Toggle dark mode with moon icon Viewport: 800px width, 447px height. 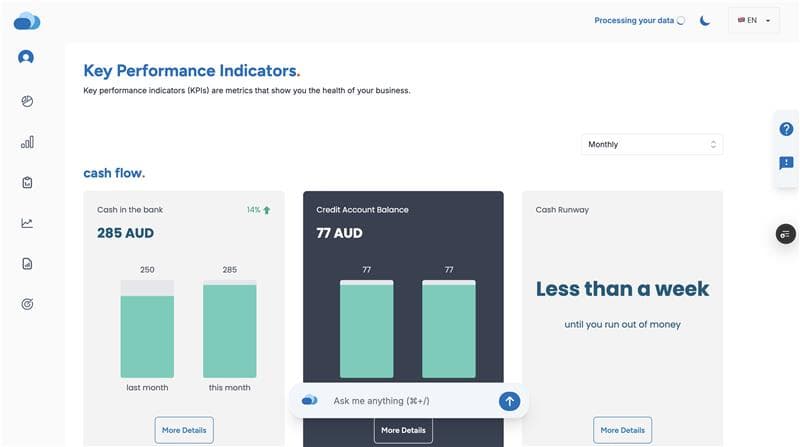tap(705, 21)
